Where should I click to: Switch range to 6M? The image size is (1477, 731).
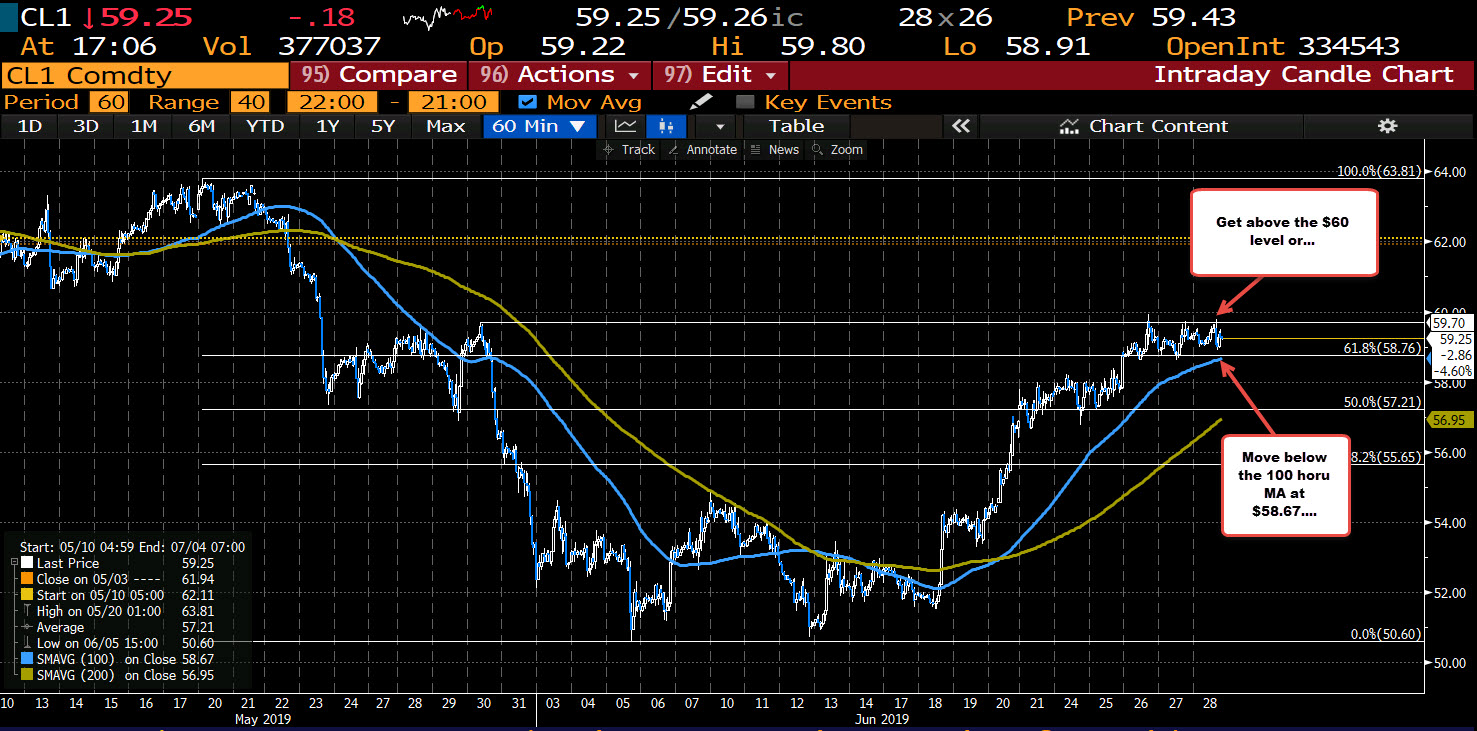tap(202, 126)
